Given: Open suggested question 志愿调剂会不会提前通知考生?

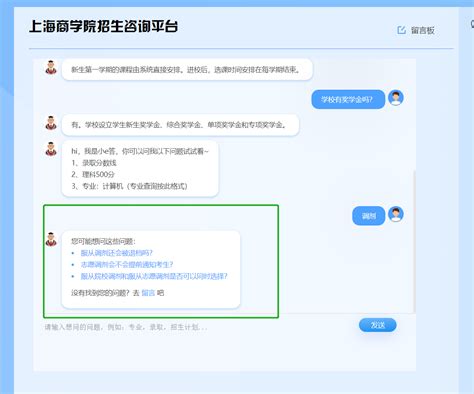Looking at the screenshot, I should click(x=127, y=264).
